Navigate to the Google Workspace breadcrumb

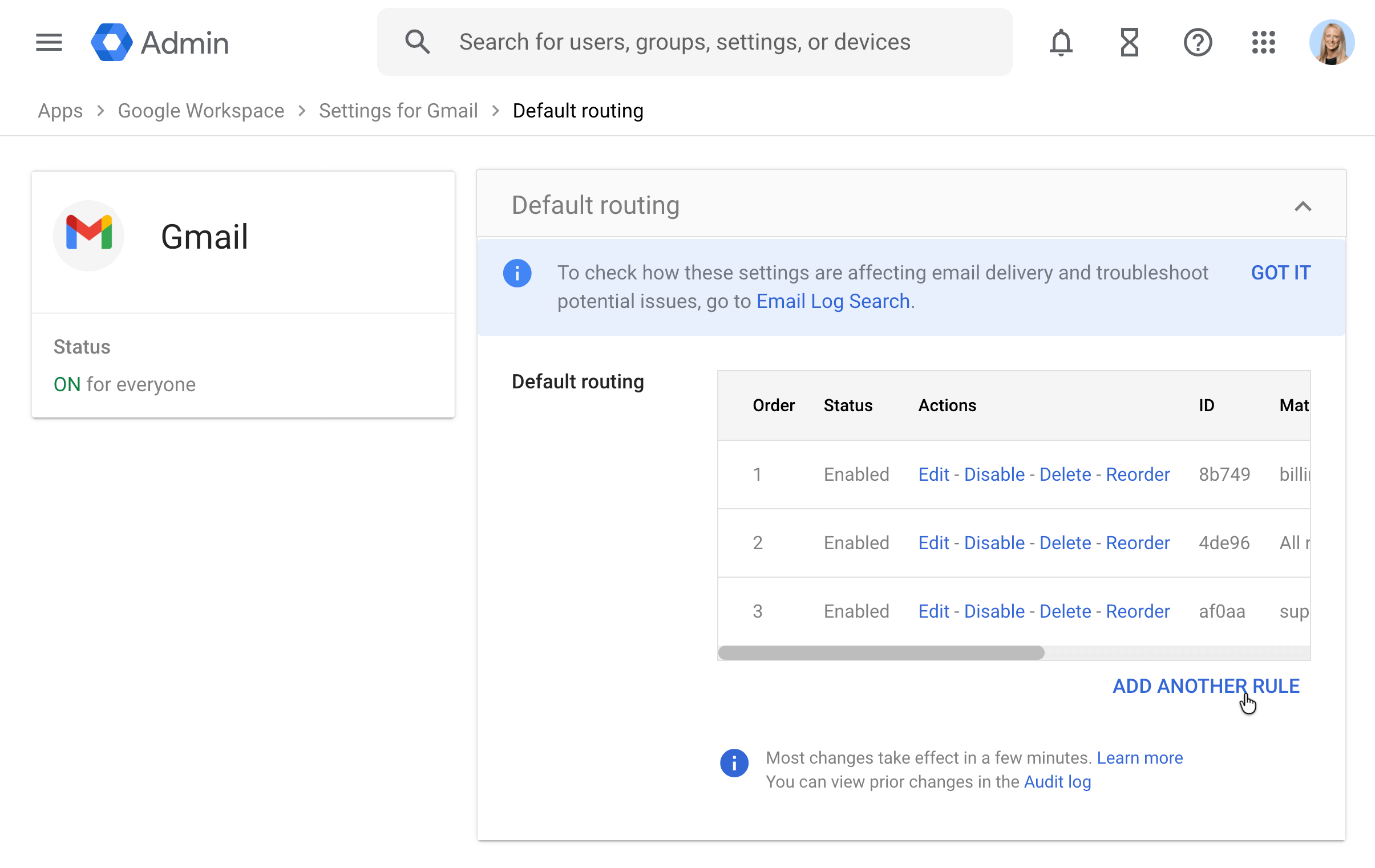pyautogui.click(x=200, y=111)
